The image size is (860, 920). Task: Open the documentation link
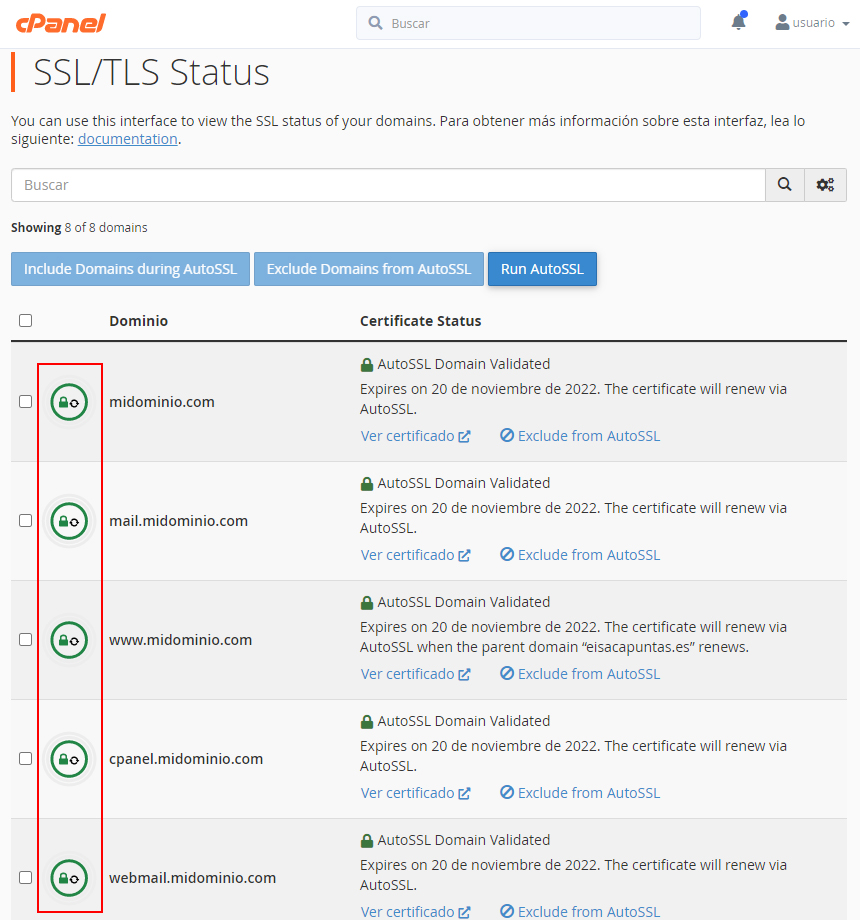(x=128, y=140)
